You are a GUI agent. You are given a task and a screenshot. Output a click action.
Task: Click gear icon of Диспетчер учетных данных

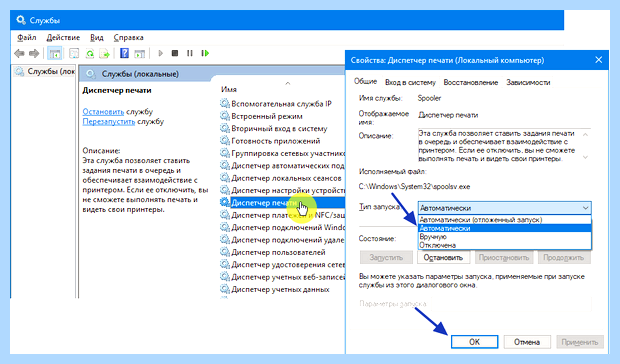(x=225, y=289)
